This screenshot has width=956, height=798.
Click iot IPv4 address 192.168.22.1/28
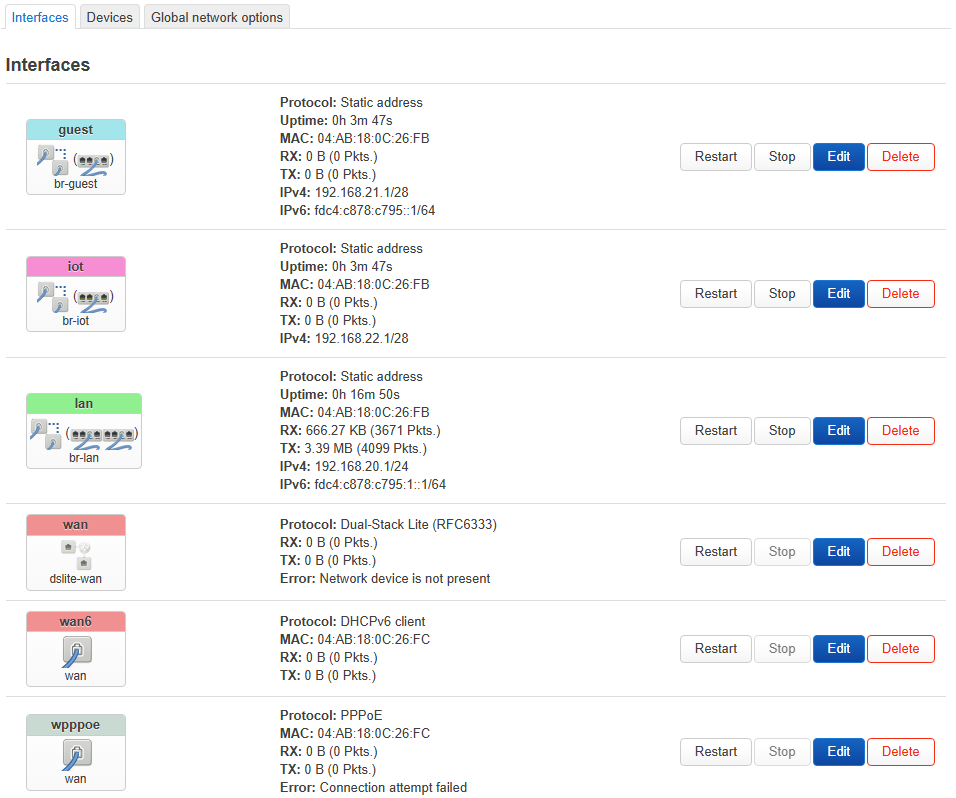tap(362, 338)
